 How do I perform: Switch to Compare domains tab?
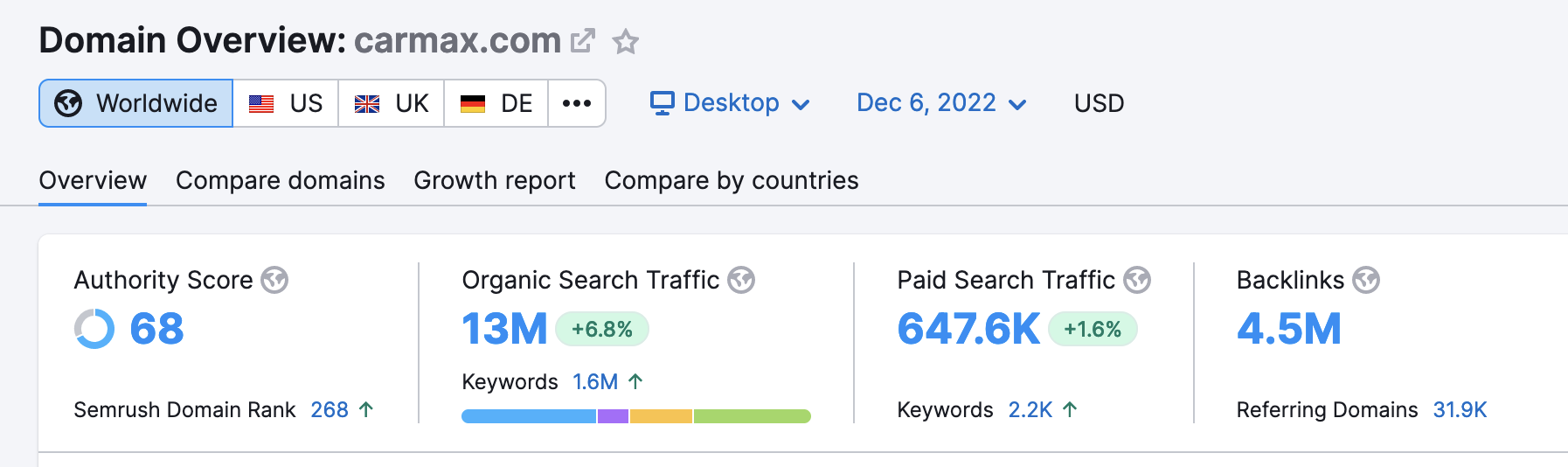click(280, 180)
